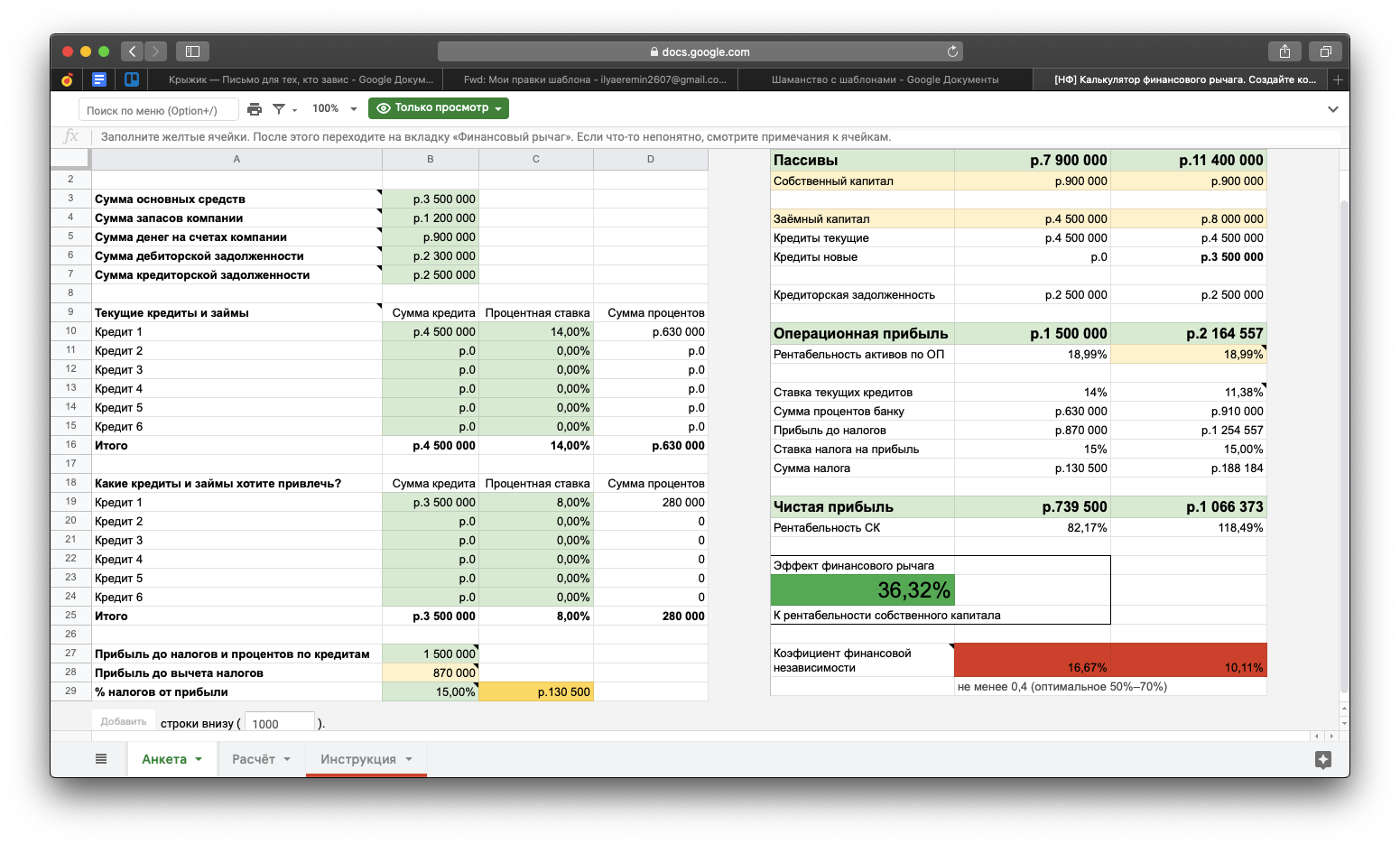The height and width of the screenshot is (844, 1400).
Task: Click 'Пассивы' header cell
Action: click(862, 160)
